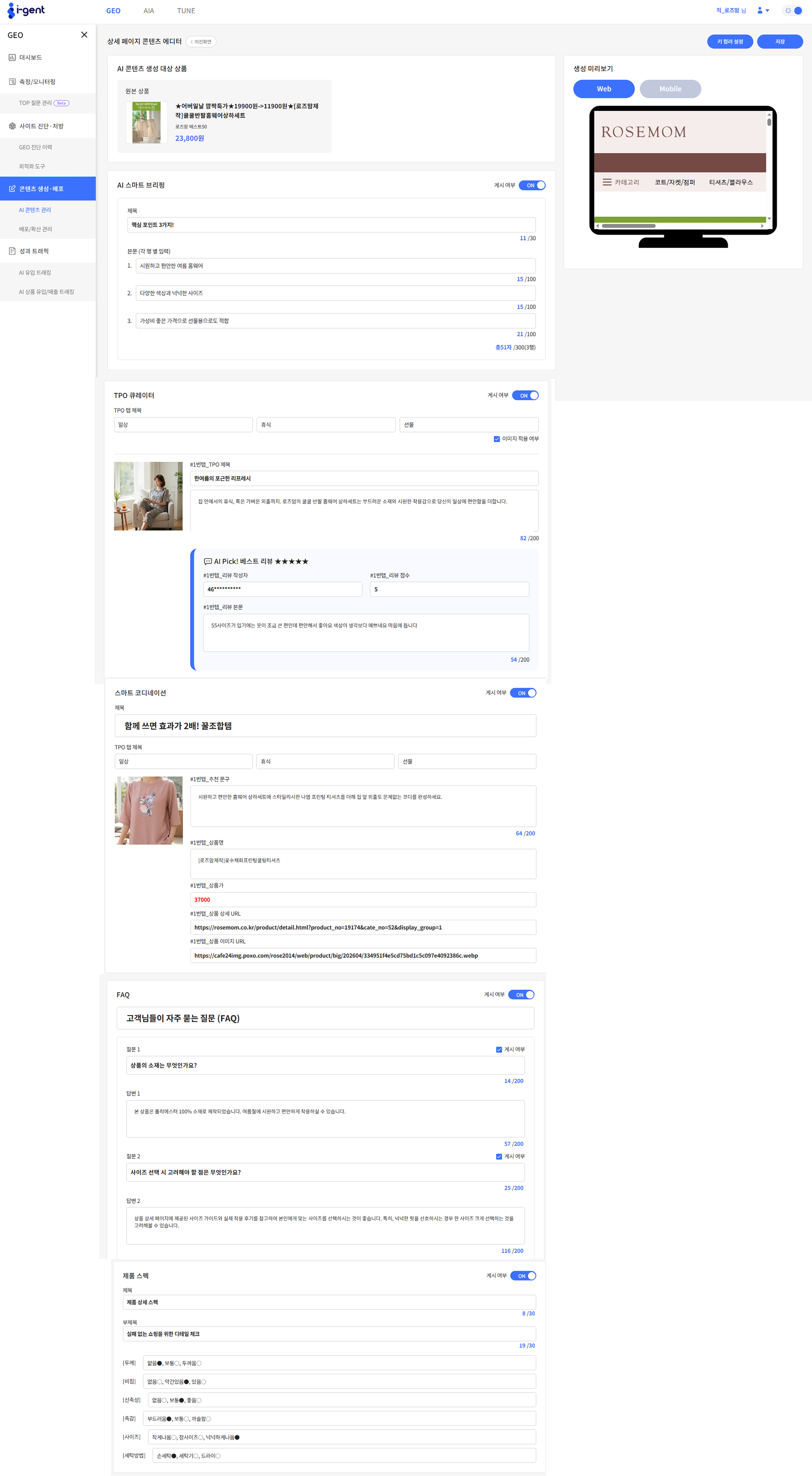The image size is (812, 1476).
Task: Select the Web preview tab
Action: click(x=603, y=89)
